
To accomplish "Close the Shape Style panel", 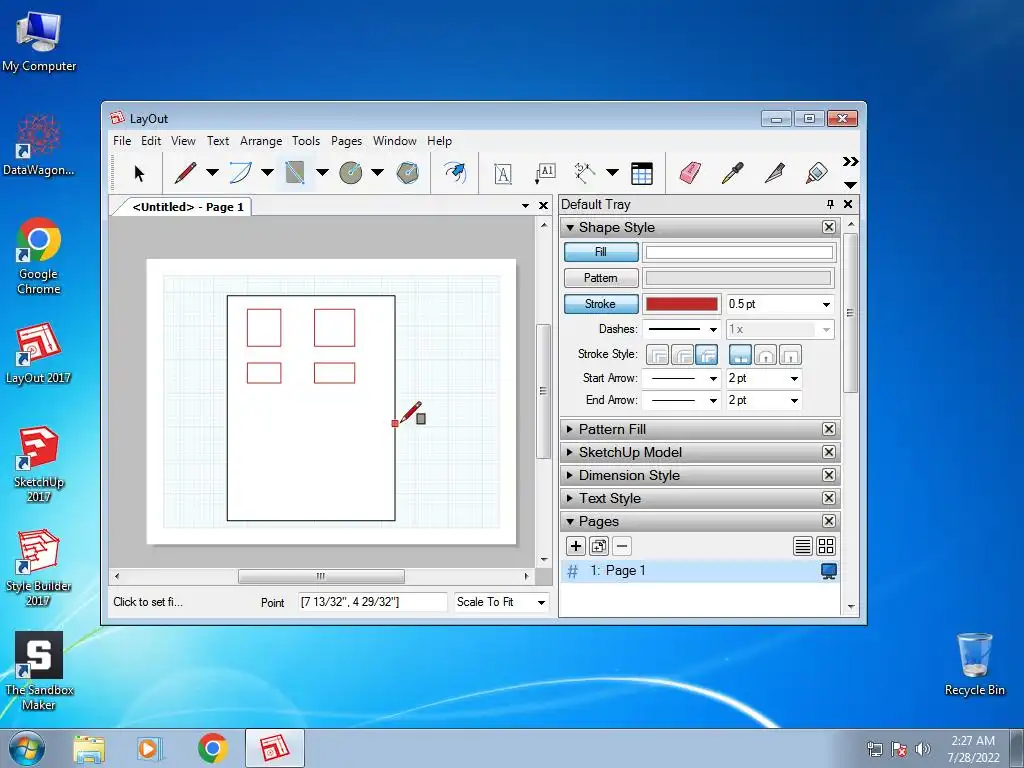I will (829, 227).
